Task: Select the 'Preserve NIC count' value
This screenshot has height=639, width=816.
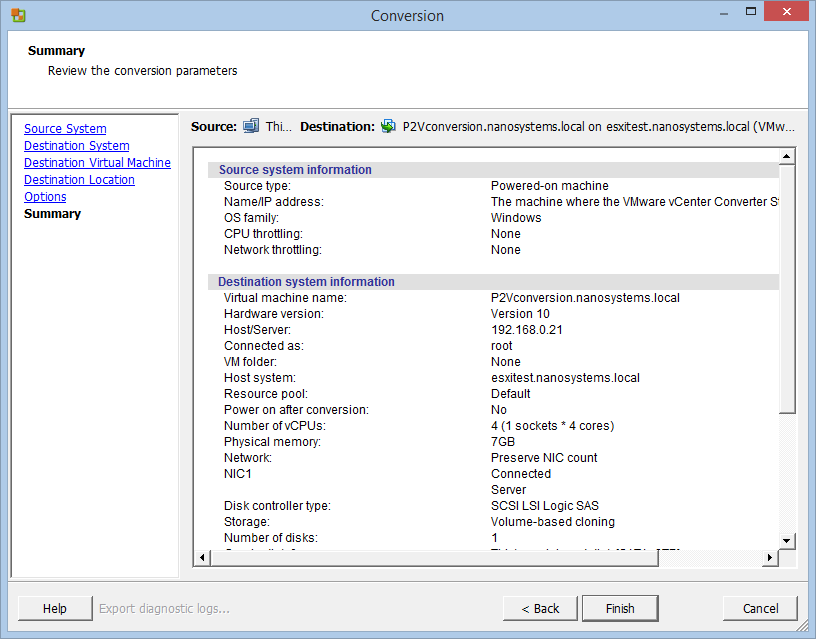Action: [x=544, y=458]
